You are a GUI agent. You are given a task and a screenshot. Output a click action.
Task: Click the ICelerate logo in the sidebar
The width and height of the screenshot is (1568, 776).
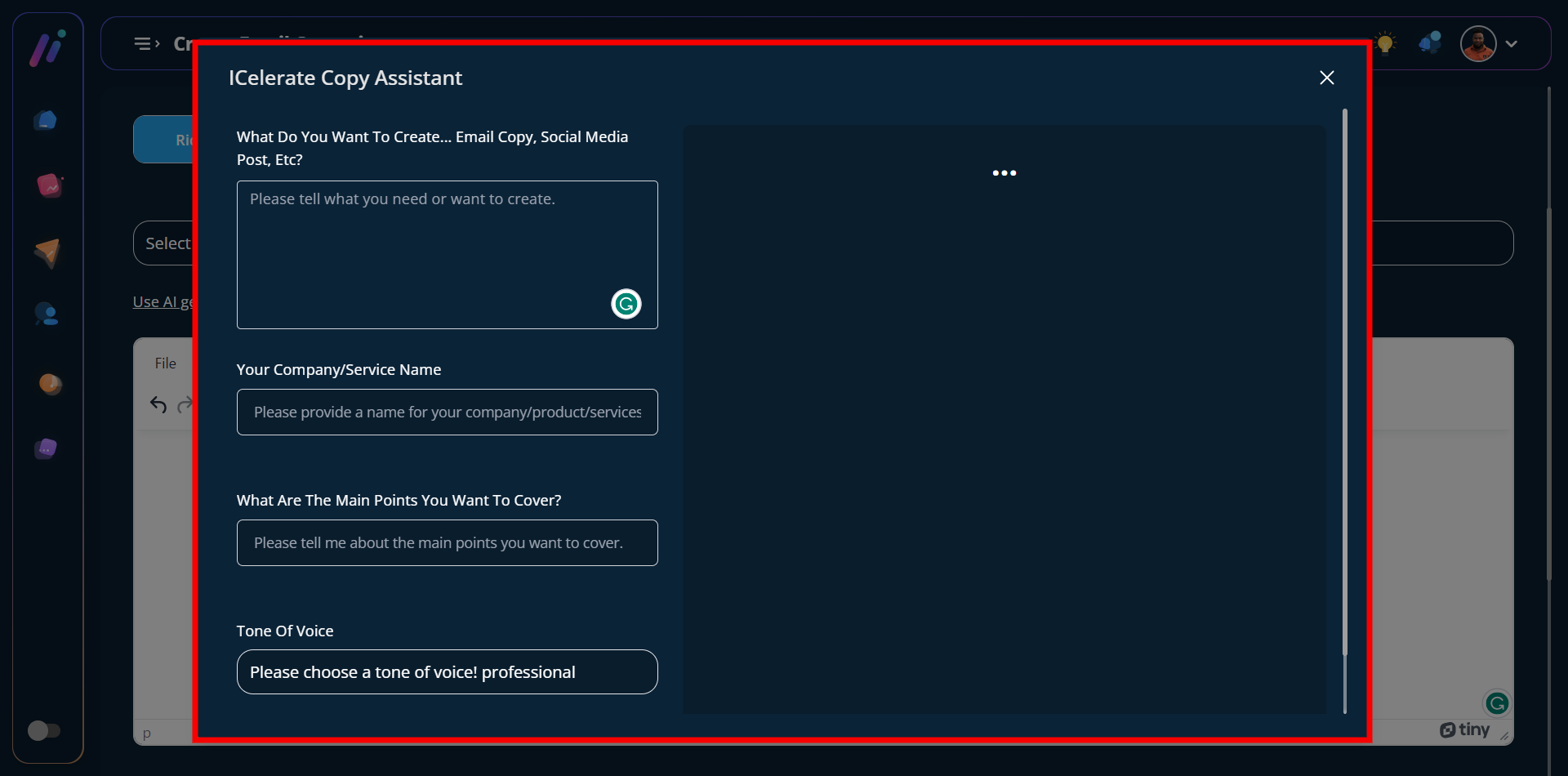pyautogui.click(x=47, y=48)
